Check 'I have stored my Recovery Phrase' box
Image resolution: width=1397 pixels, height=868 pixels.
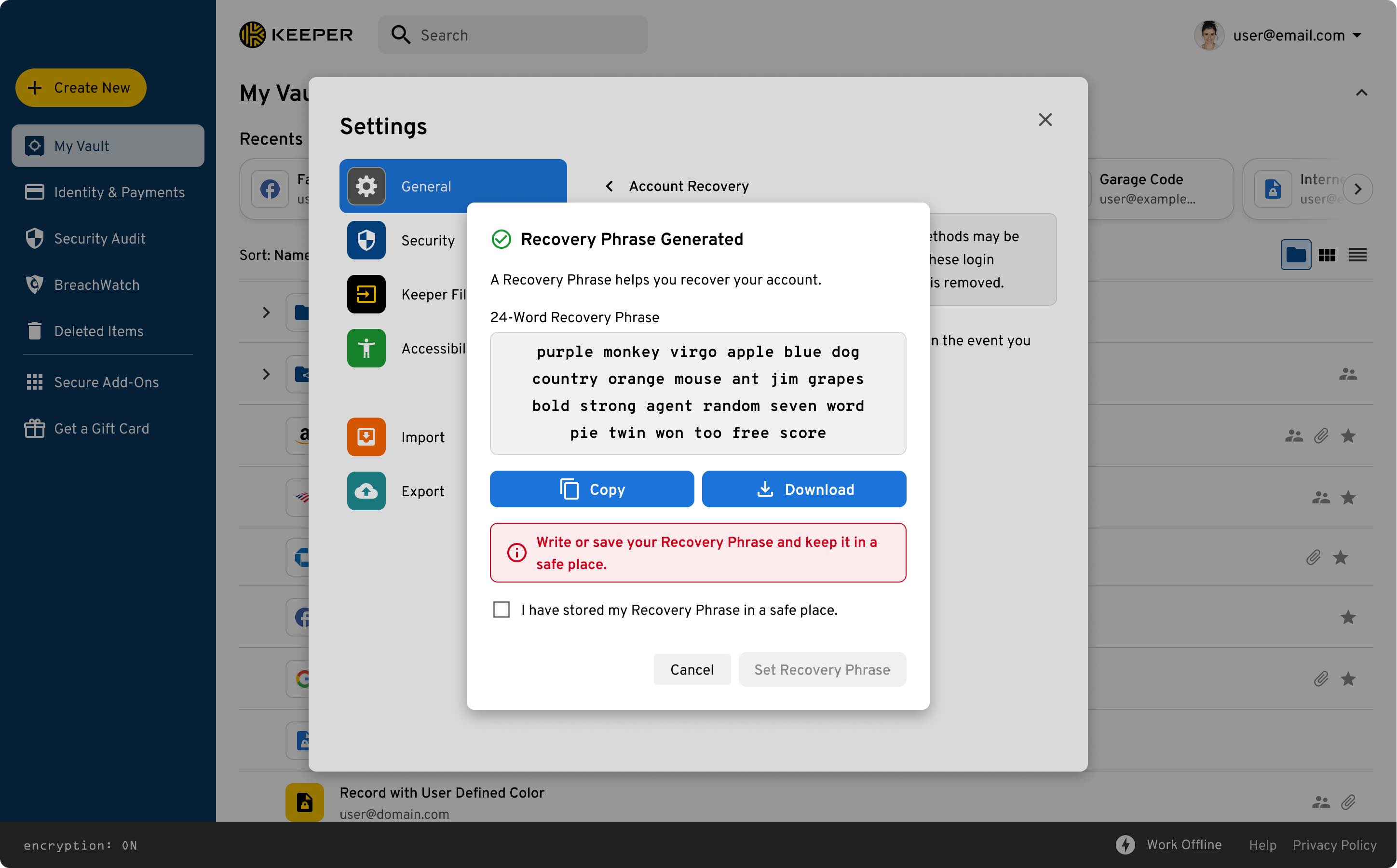coord(501,610)
